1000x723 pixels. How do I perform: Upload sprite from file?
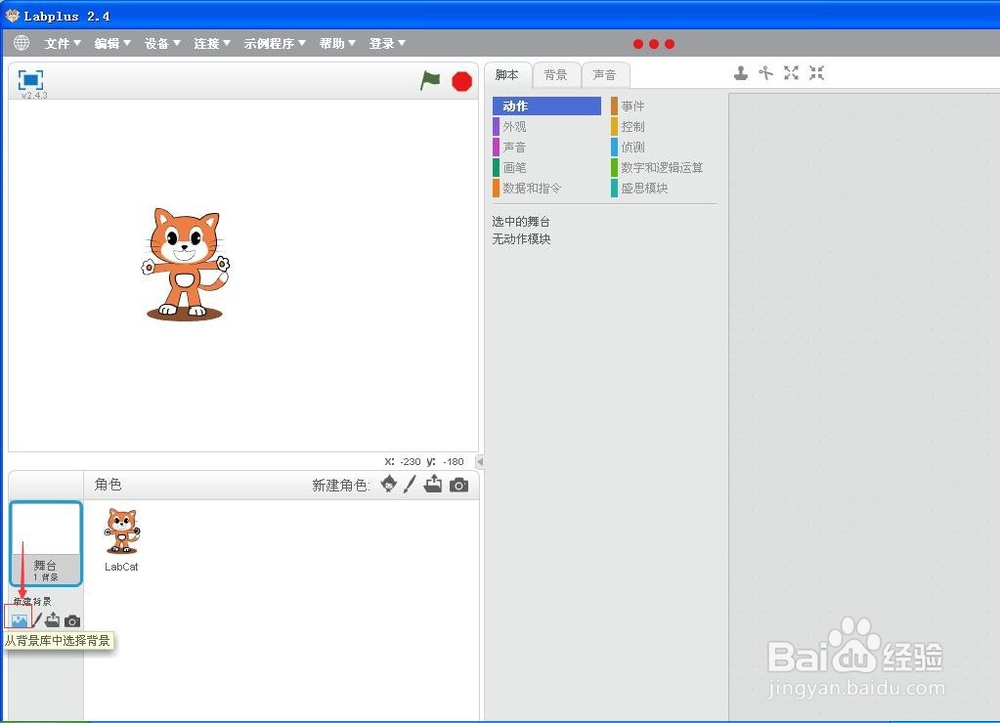click(433, 484)
